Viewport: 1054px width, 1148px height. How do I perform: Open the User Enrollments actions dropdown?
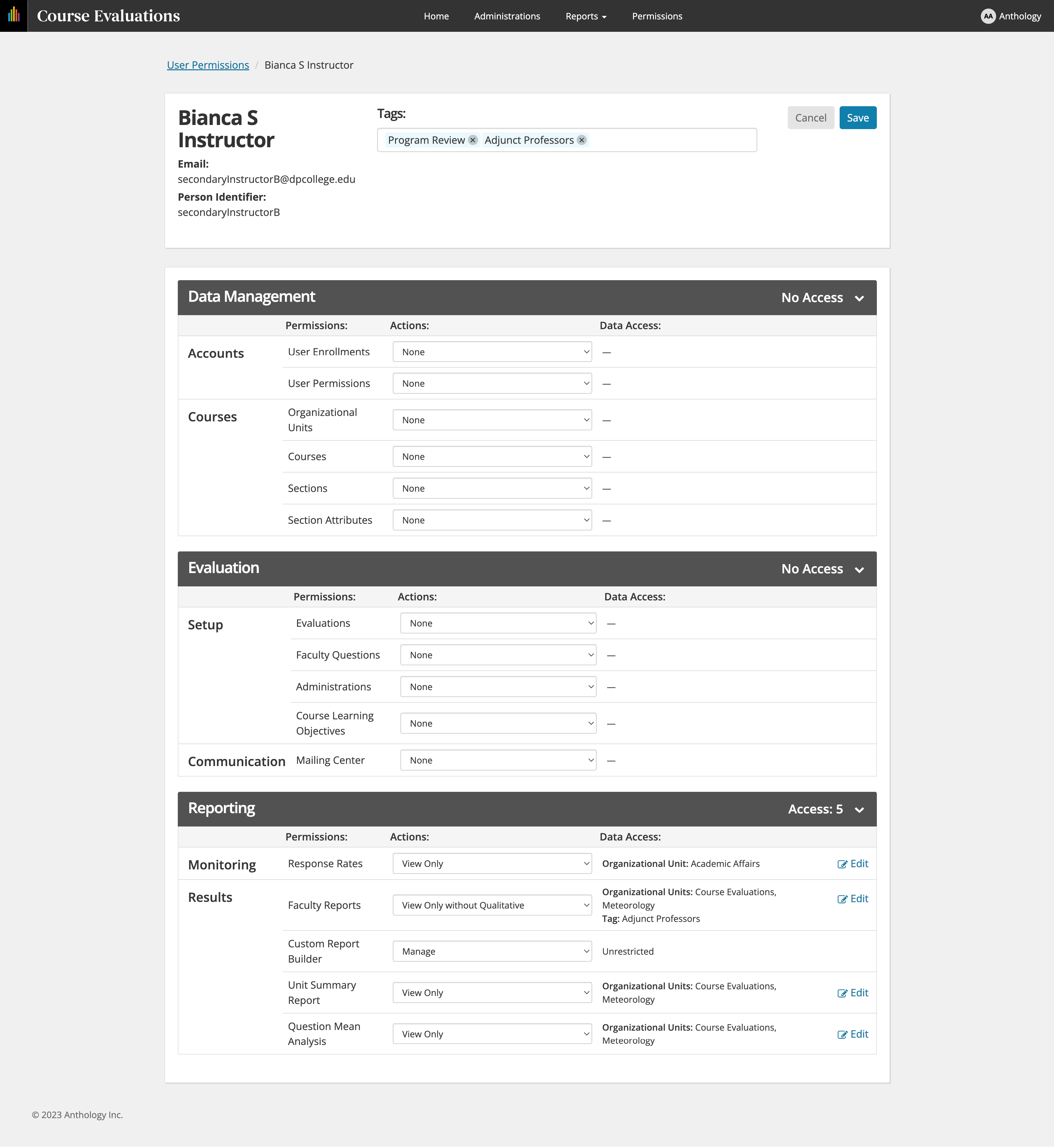(492, 352)
